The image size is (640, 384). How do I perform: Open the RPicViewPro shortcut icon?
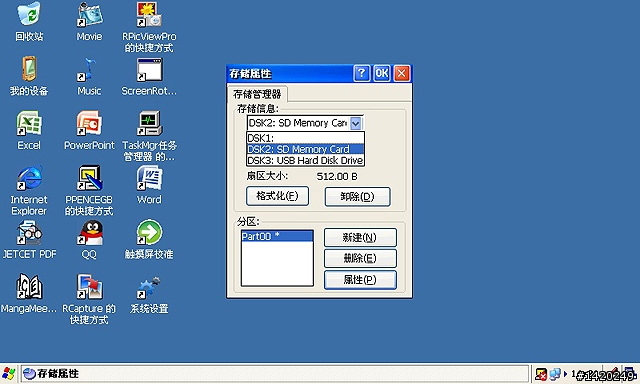coord(149,27)
